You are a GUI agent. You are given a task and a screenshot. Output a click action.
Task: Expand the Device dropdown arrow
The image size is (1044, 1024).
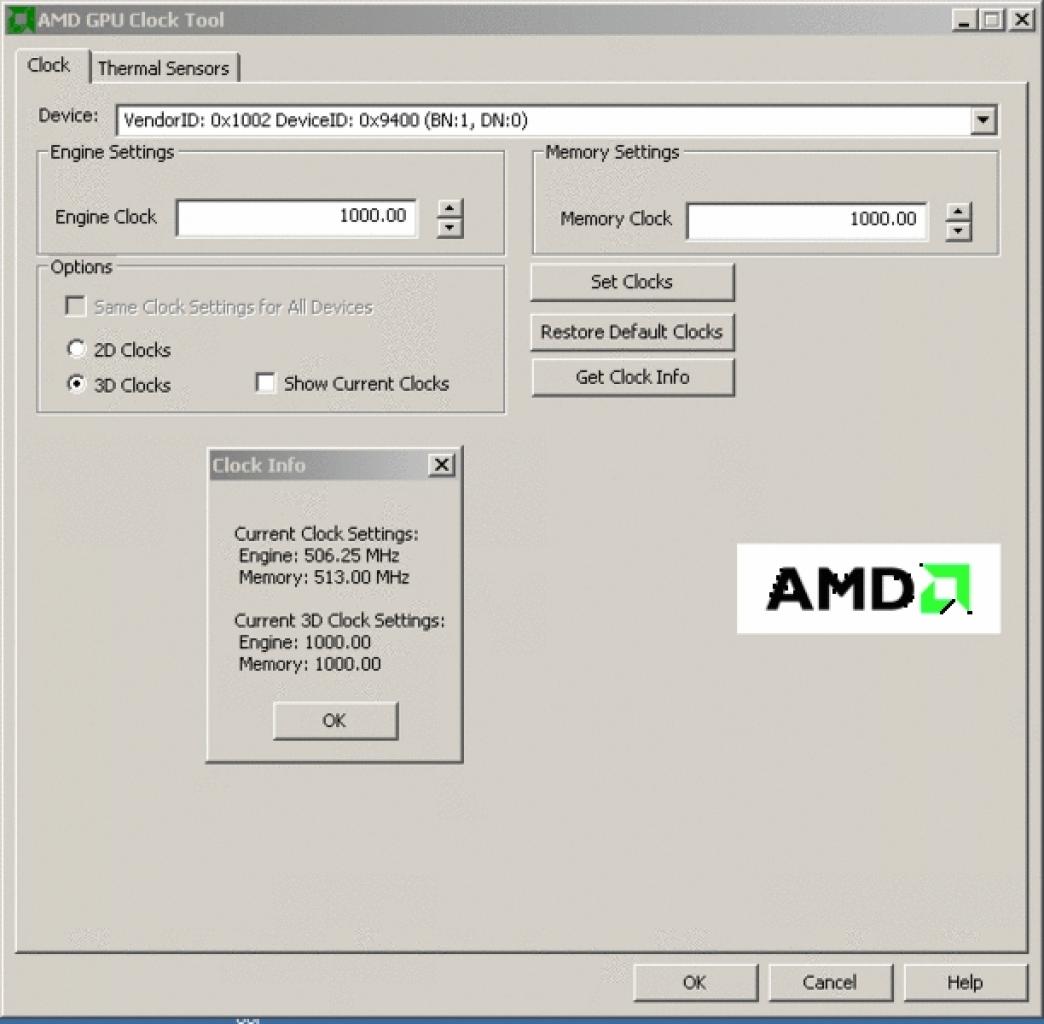click(983, 121)
